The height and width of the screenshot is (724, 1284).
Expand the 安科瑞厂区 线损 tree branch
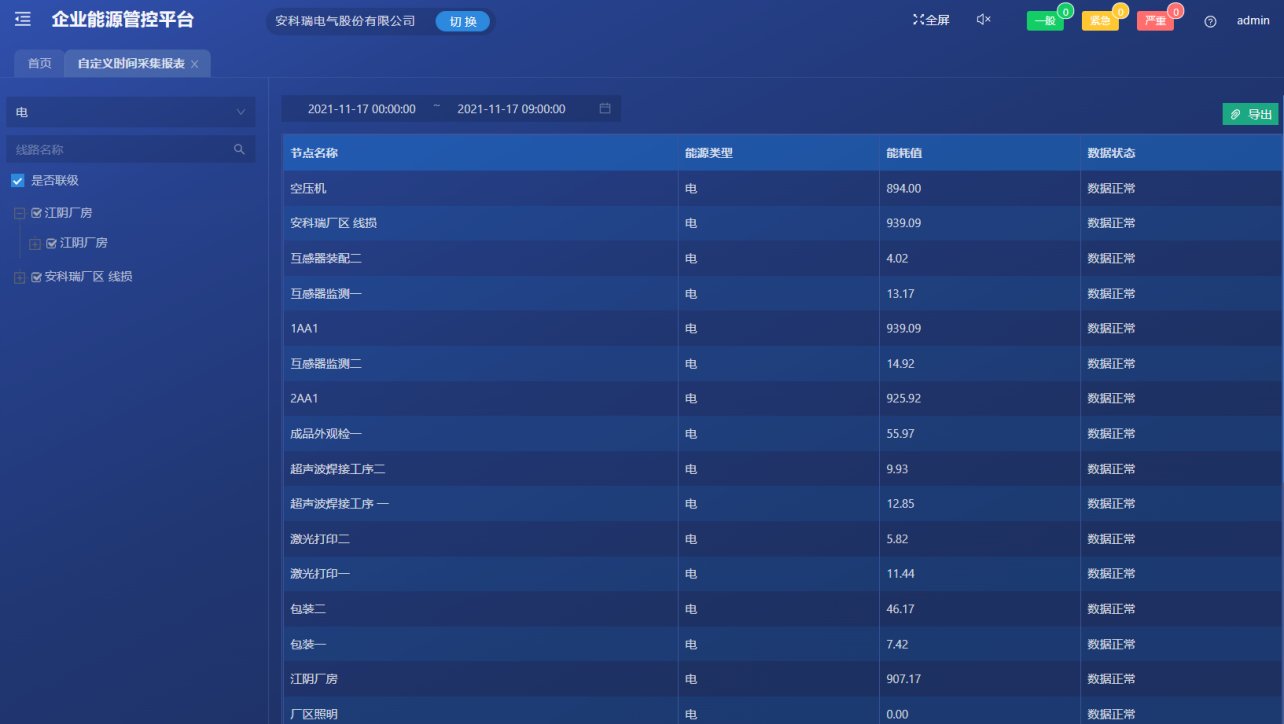[x=19, y=276]
